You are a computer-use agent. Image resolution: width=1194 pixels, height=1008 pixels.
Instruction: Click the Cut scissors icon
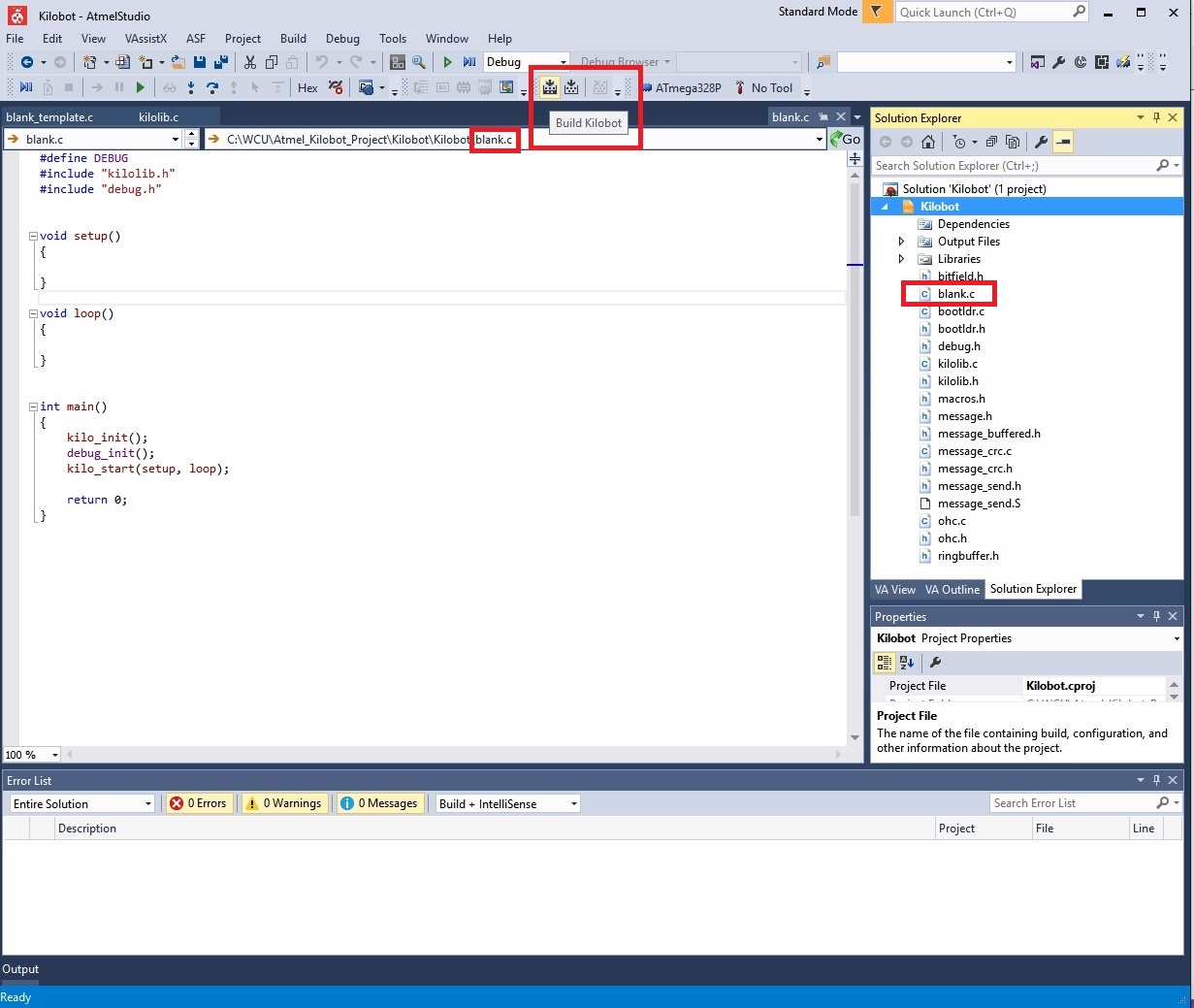coord(250,62)
